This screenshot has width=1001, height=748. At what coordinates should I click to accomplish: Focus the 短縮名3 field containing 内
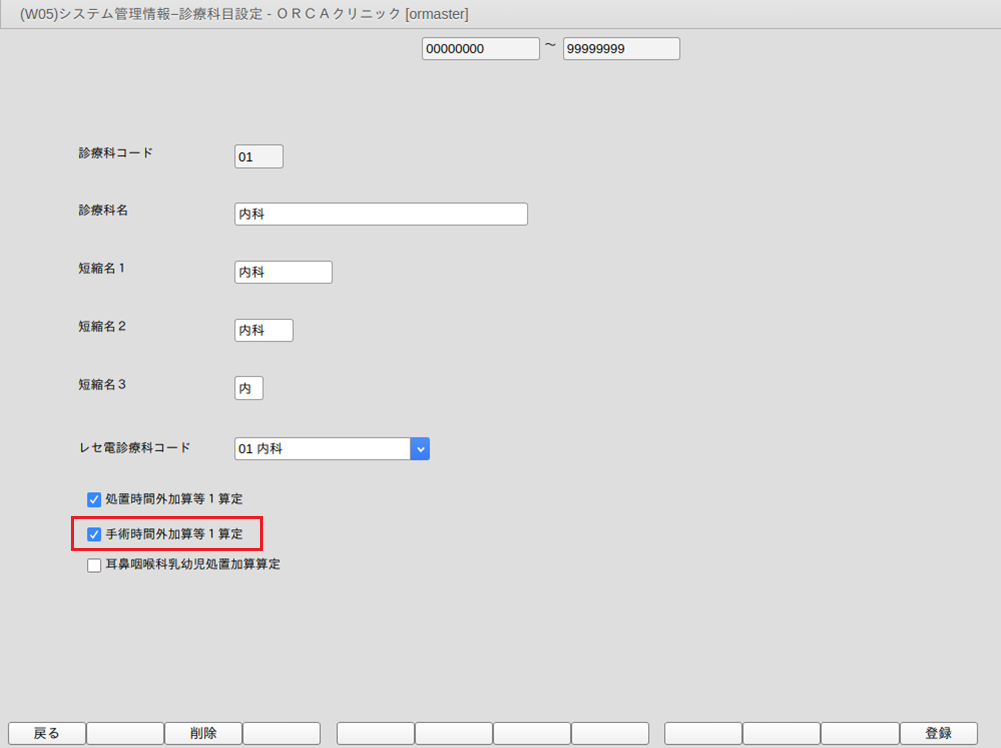pos(249,388)
